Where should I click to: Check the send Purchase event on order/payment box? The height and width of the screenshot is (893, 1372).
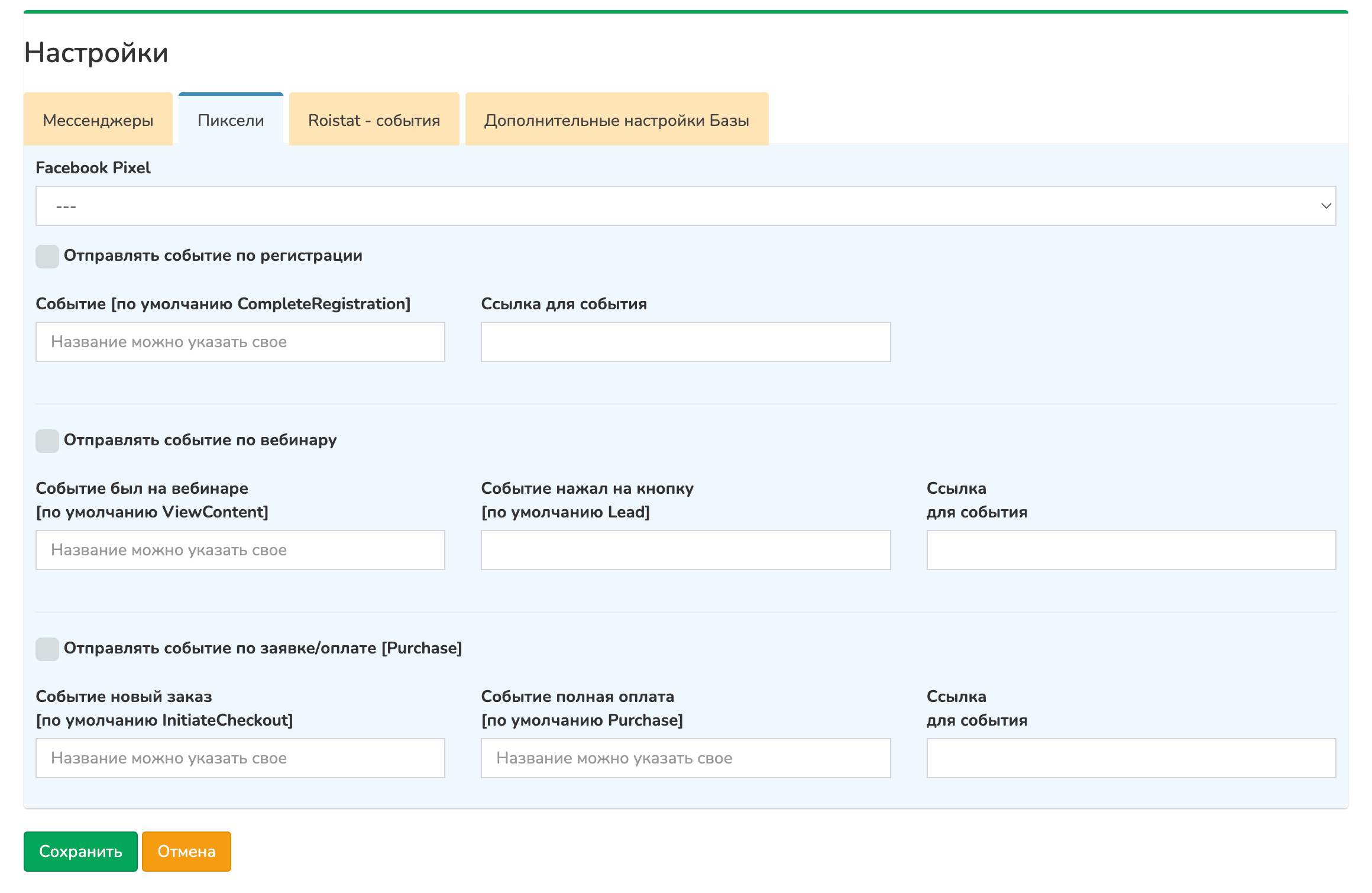pos(47,649)
